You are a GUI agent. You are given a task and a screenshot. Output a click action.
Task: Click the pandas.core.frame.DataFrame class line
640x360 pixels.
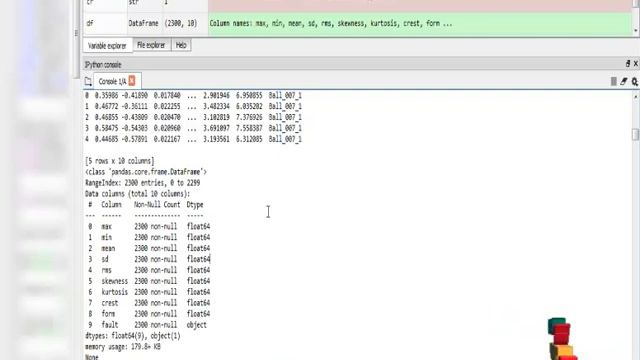click(146, 172)
